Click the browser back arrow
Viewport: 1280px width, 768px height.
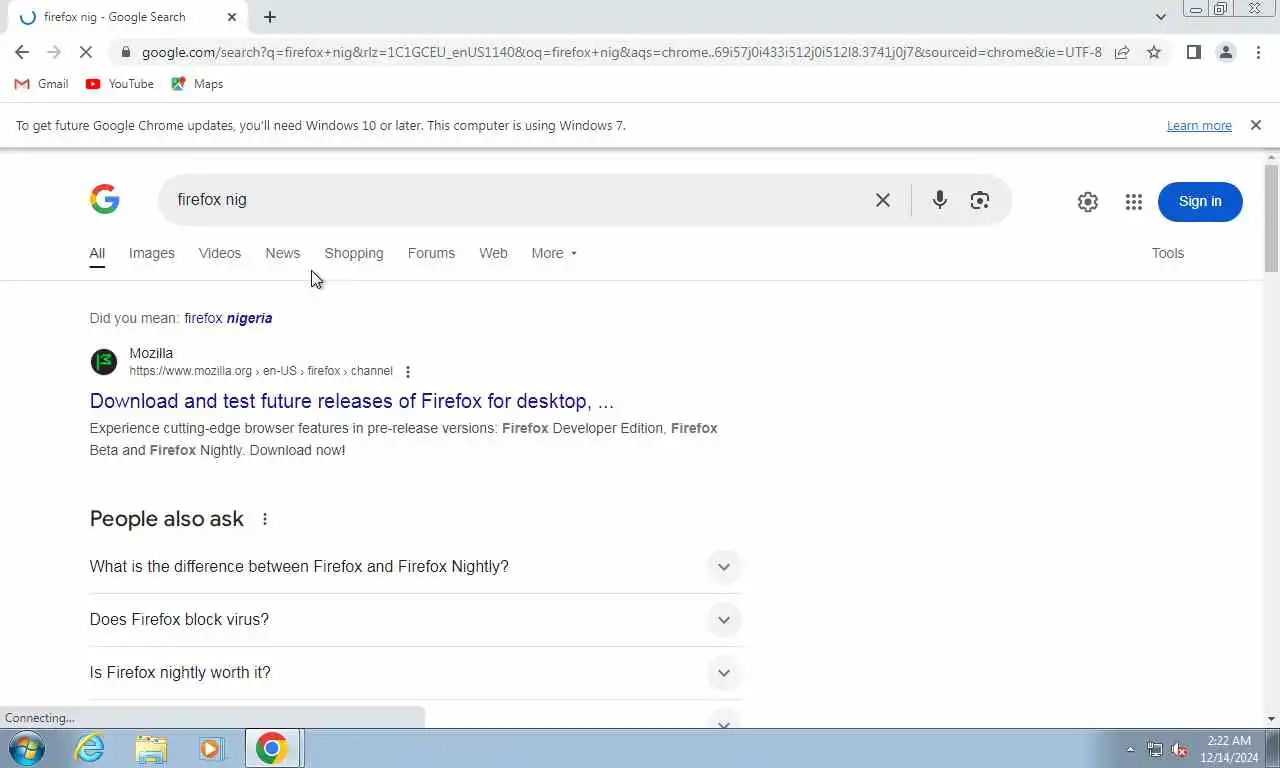(x=22, y=52)
